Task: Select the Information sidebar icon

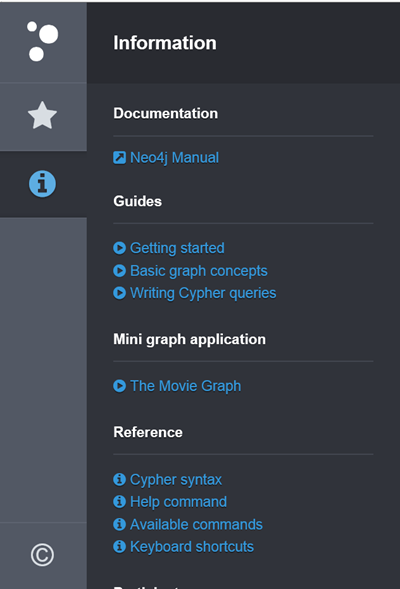Action: point(42,184)
